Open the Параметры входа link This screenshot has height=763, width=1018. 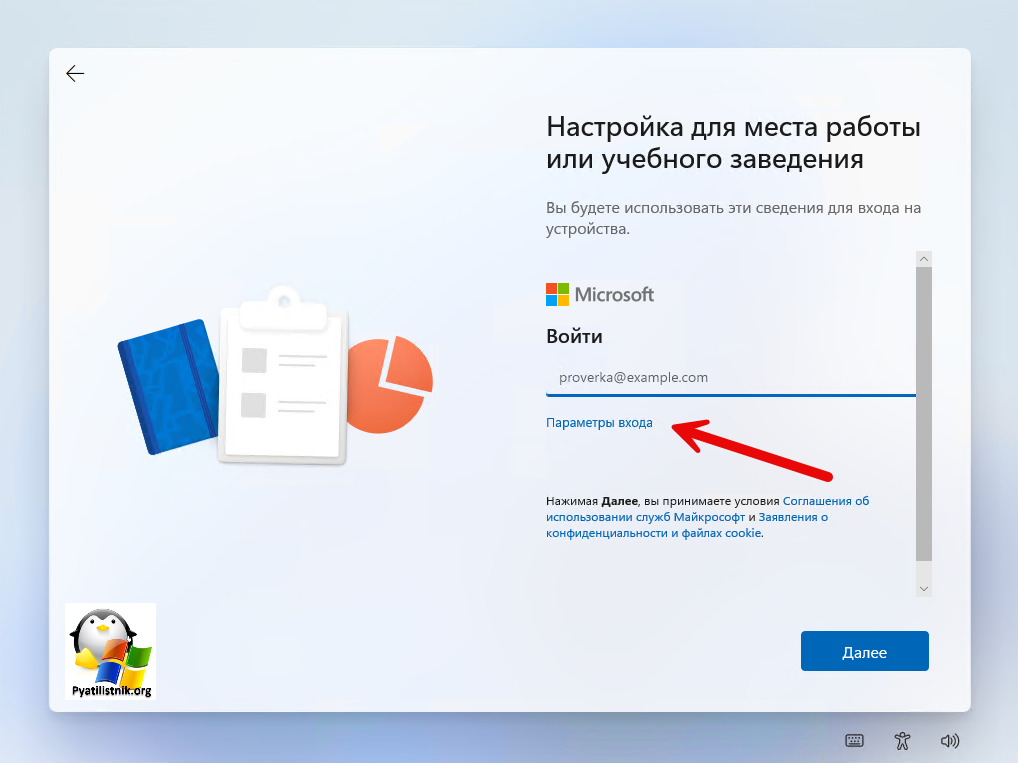pos(599,423)
